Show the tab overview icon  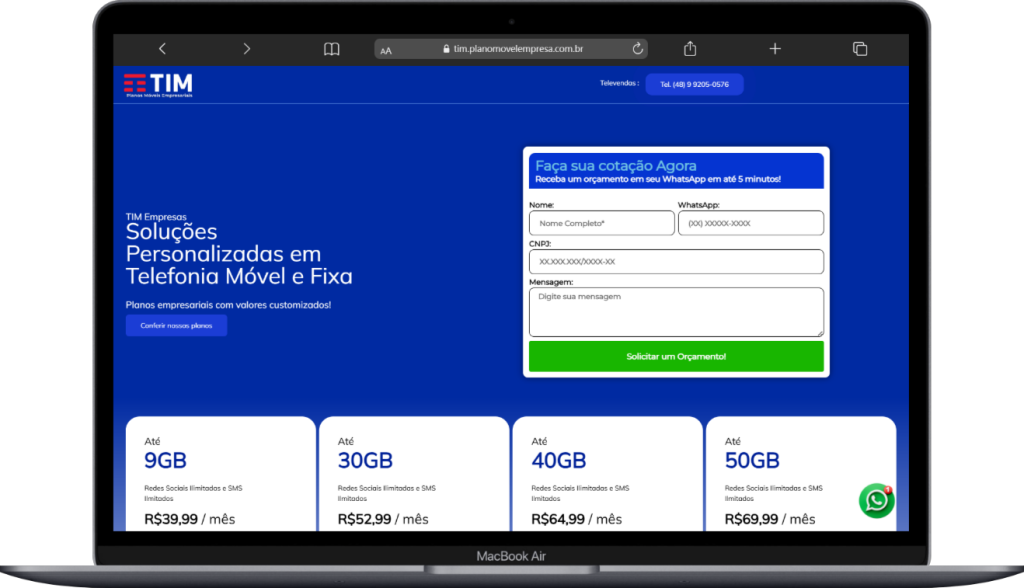(859, 49)
